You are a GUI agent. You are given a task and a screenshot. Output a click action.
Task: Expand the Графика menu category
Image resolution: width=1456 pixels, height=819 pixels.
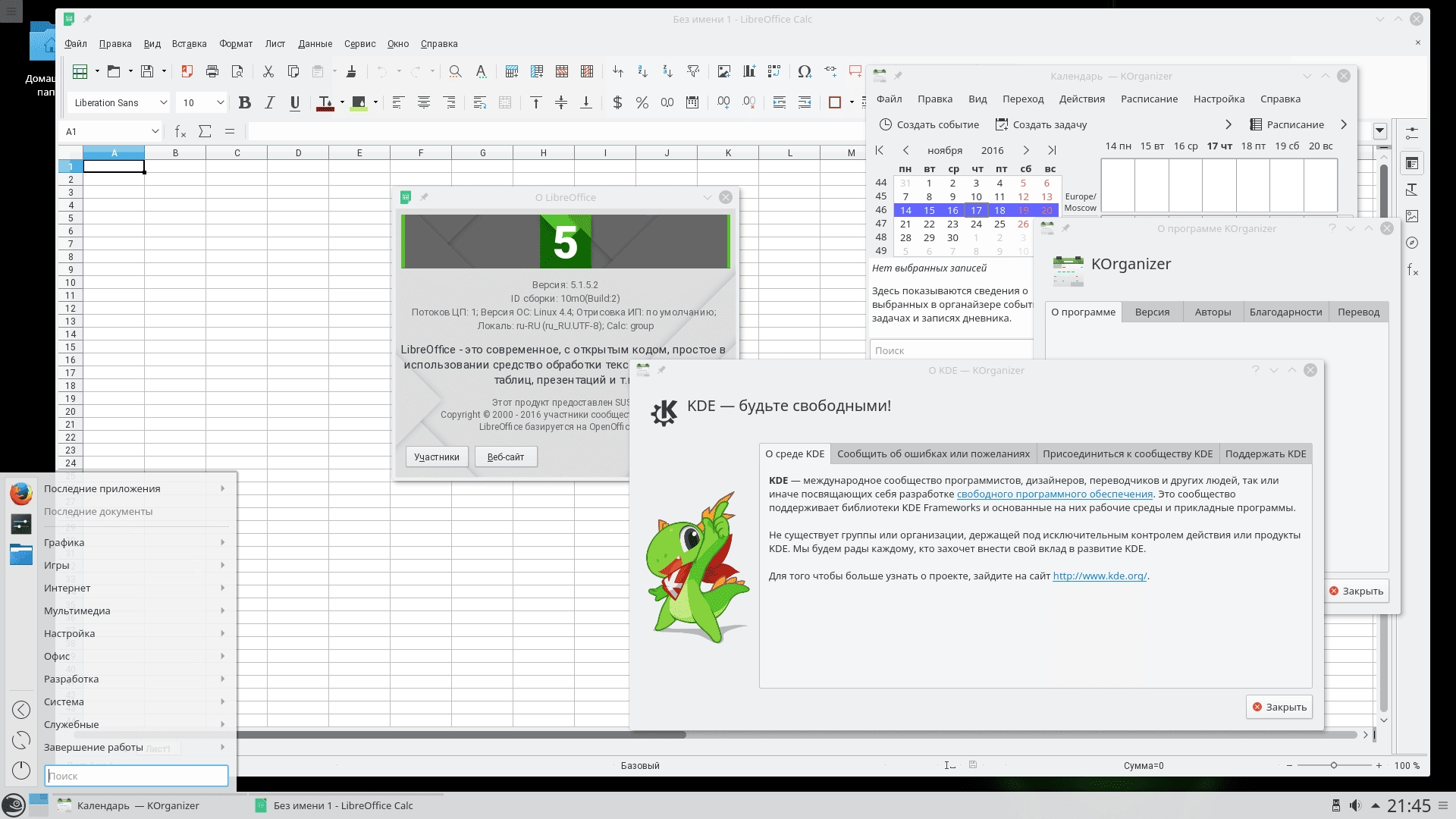point(135,542)
